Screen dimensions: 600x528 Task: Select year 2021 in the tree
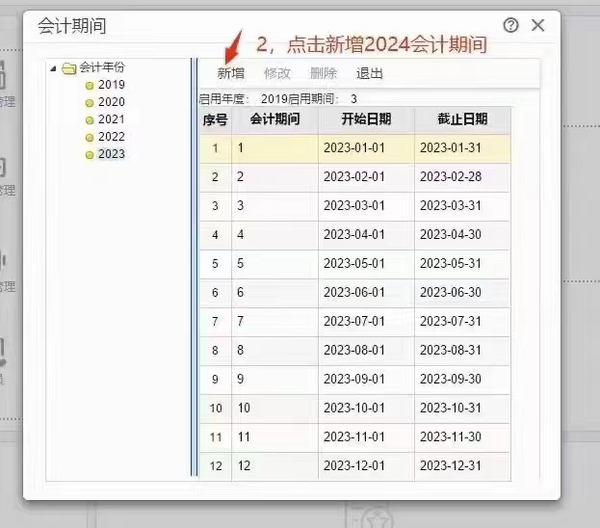pos(111,119)
